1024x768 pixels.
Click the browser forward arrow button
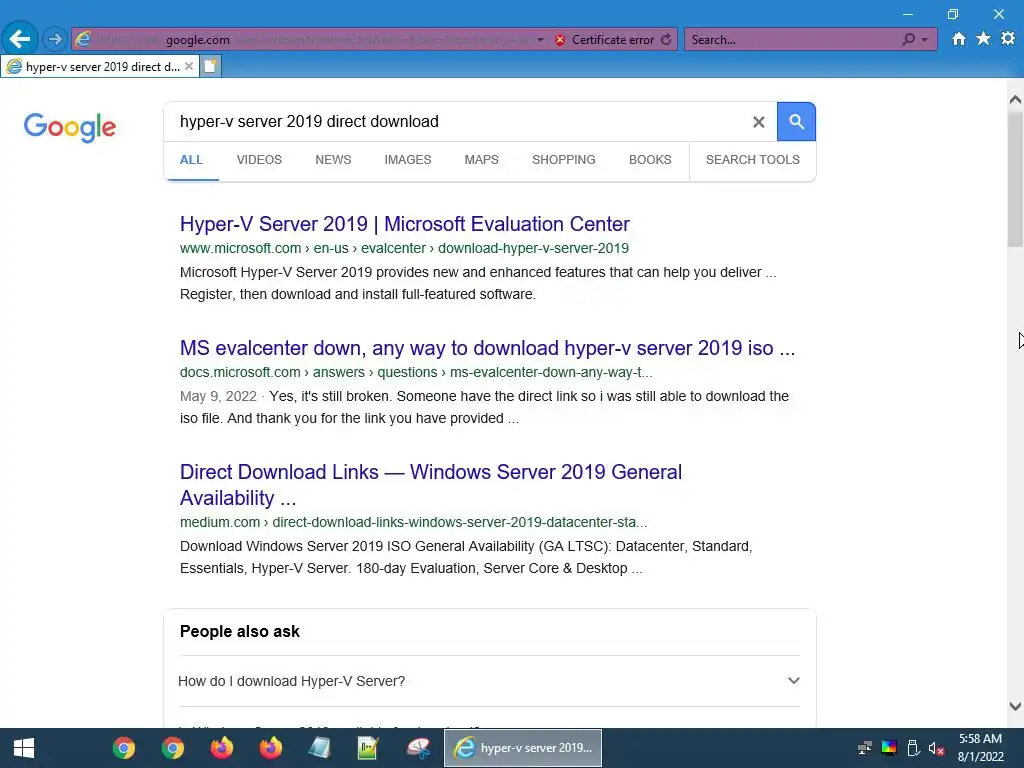(x=55, y=39)
